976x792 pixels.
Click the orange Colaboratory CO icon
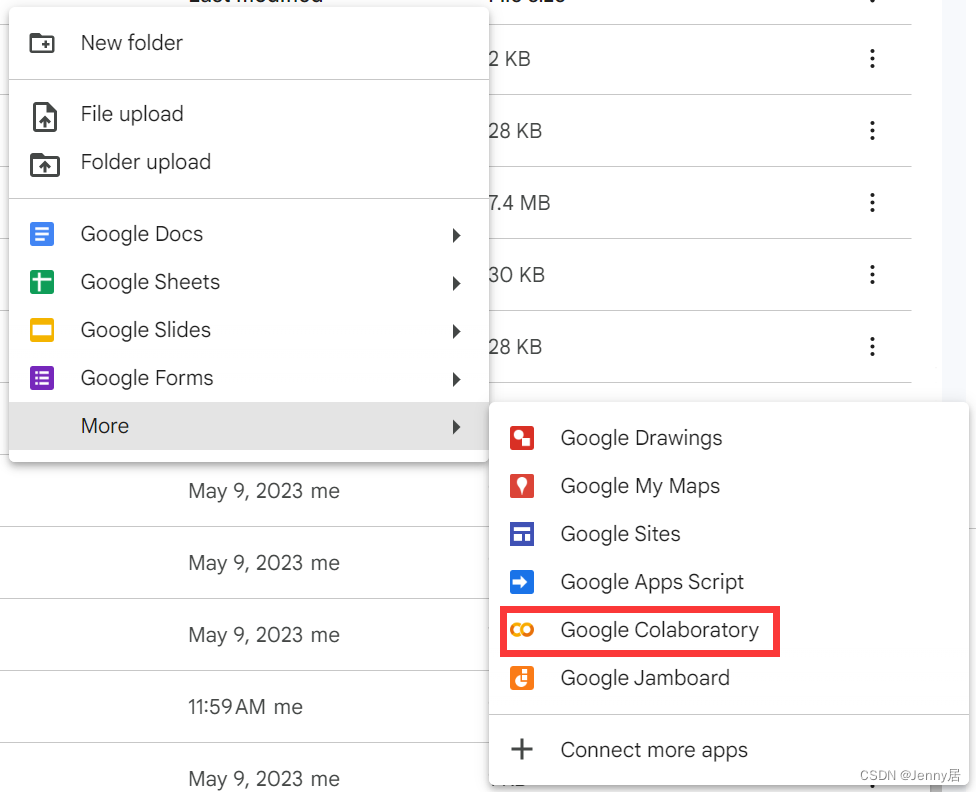pos(522,630)
